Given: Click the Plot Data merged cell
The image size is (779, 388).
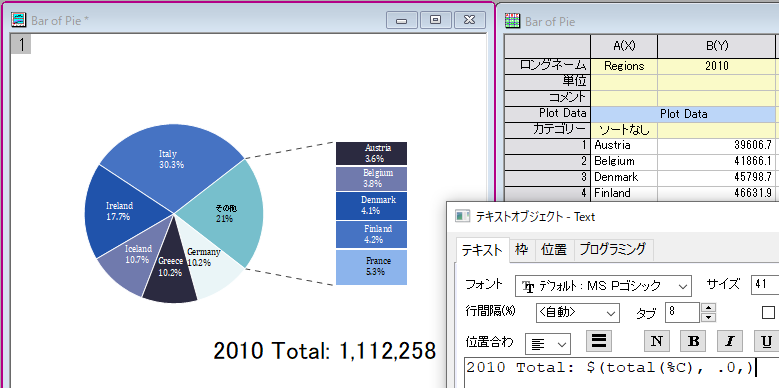Looking at the screenshot, I should pyautogui.click(x=683, y=114).
